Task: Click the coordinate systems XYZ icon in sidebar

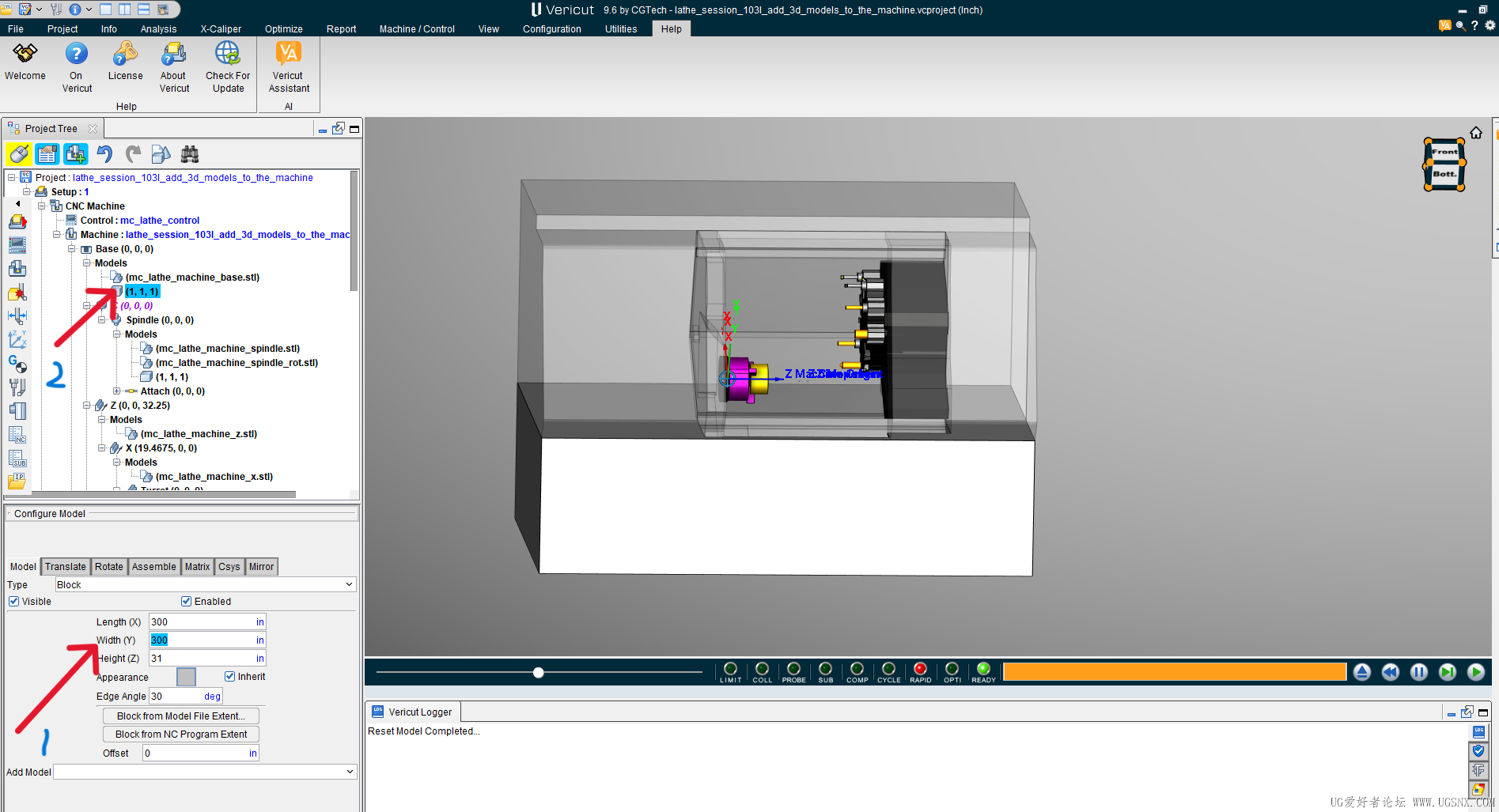Action: [17, 339]
